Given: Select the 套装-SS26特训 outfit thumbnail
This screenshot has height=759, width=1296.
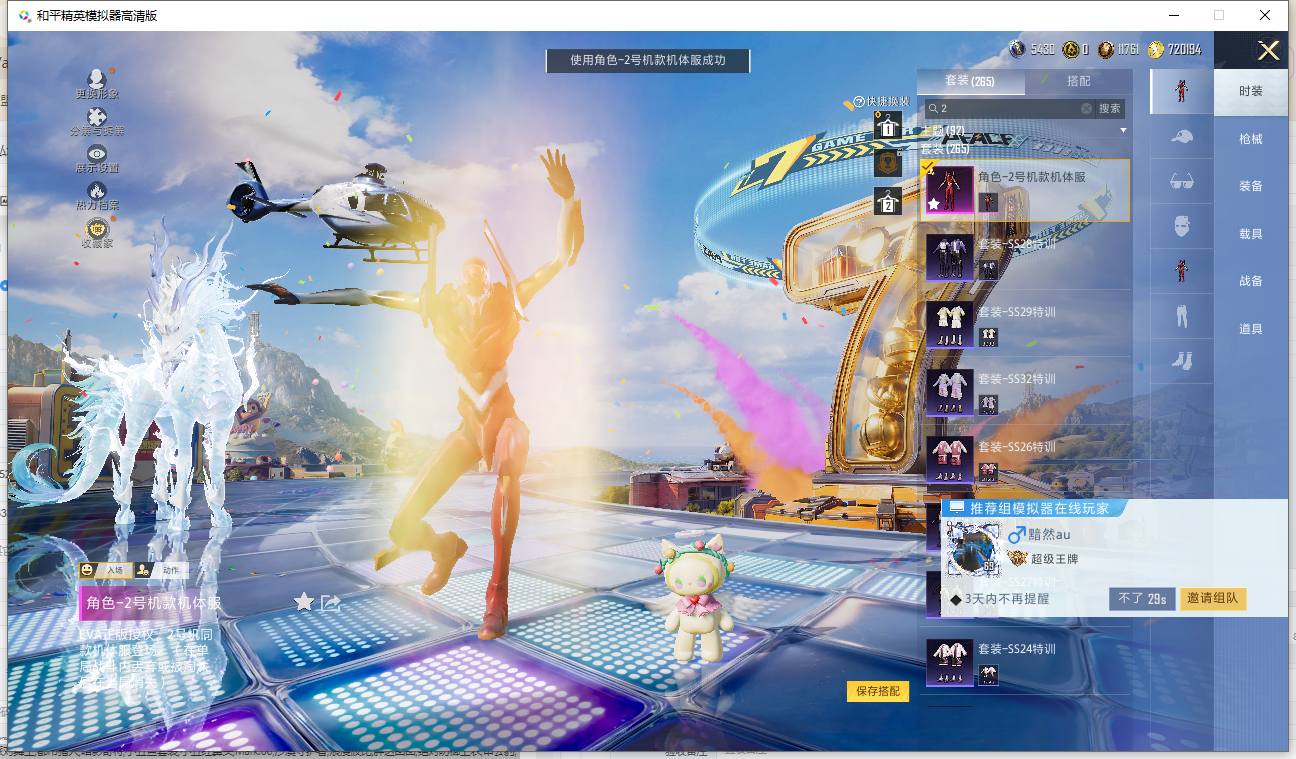Looking at the screenshot, I should 949,459.
